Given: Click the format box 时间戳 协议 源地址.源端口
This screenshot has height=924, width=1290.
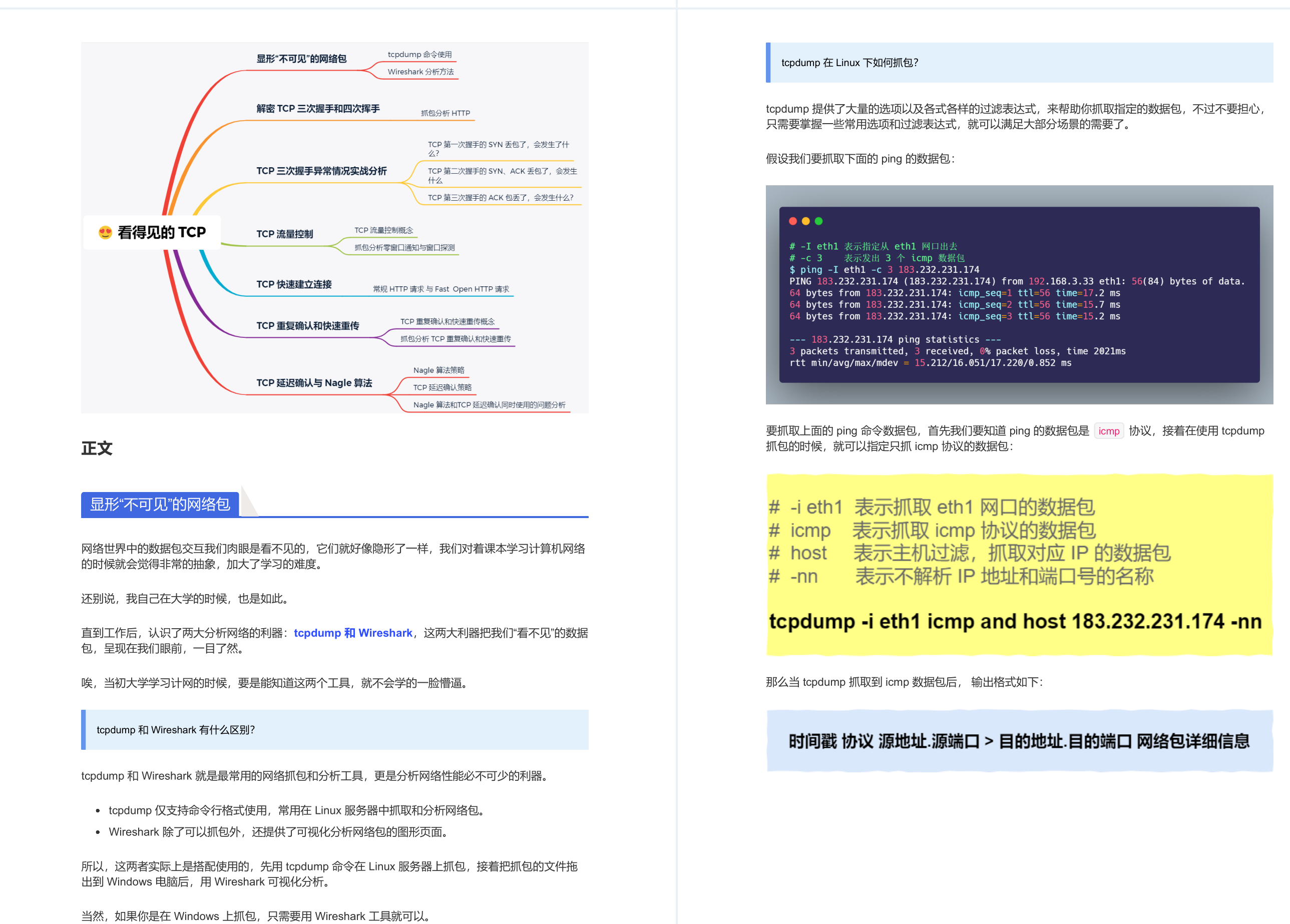Looking at the screenshot, I should (1019, 741).
